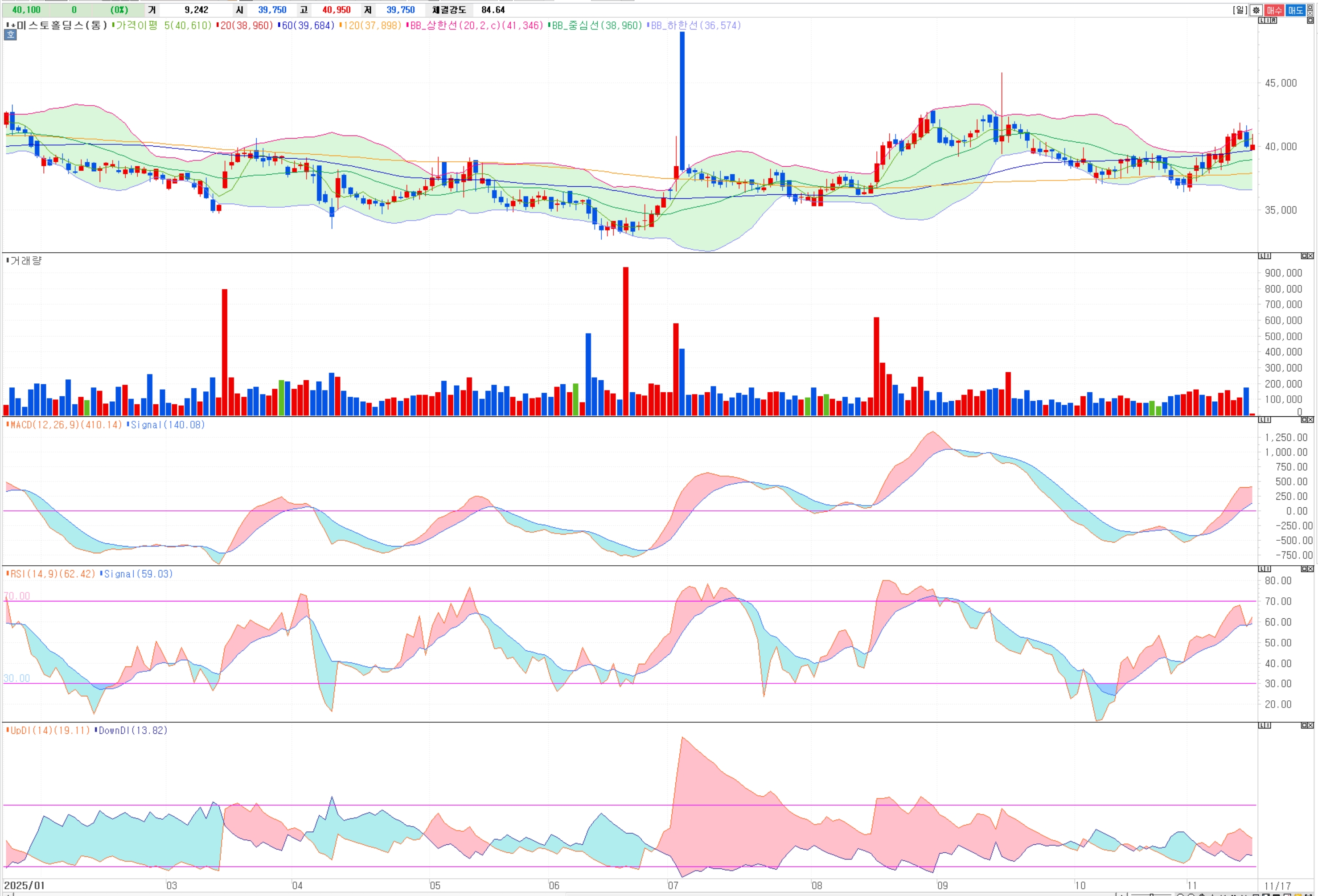1318x896 pixels.
Task: Click L scale button on UpDI pane
Action: click(1261, 725)
